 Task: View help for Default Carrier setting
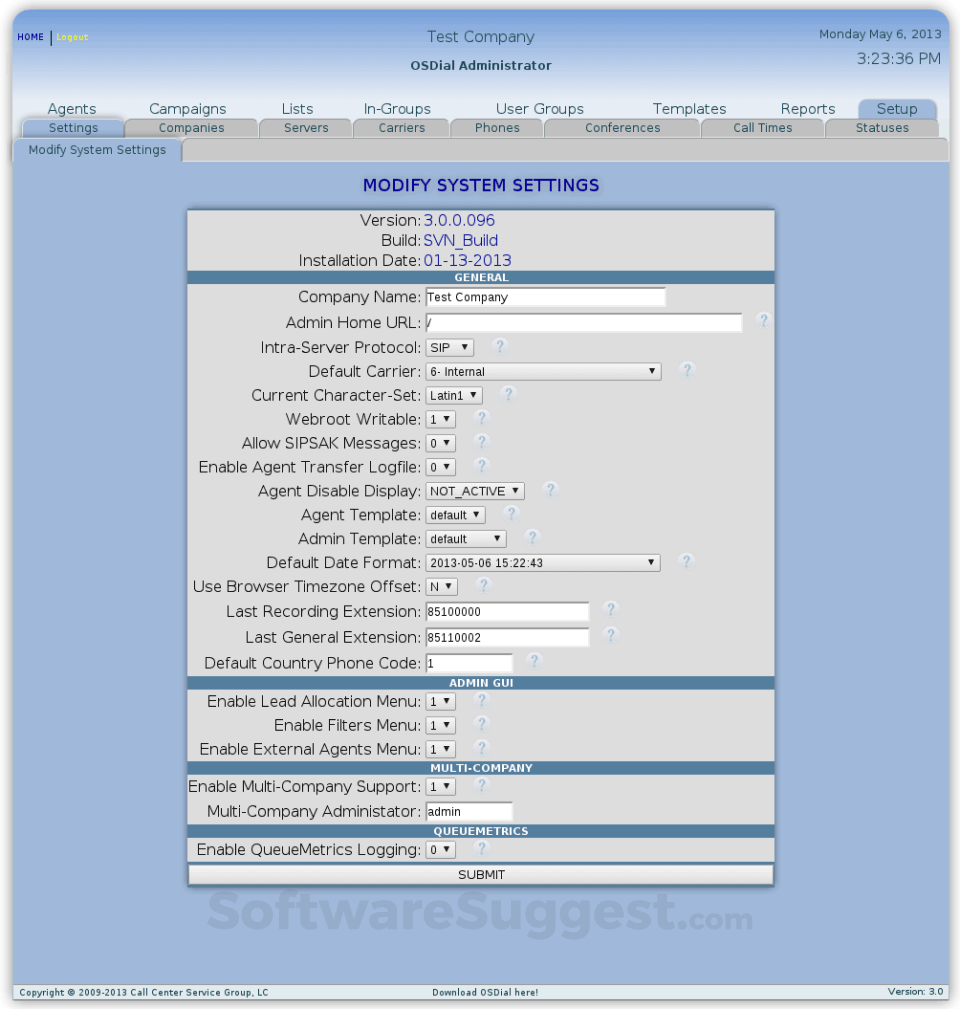[x=687, y=369]
